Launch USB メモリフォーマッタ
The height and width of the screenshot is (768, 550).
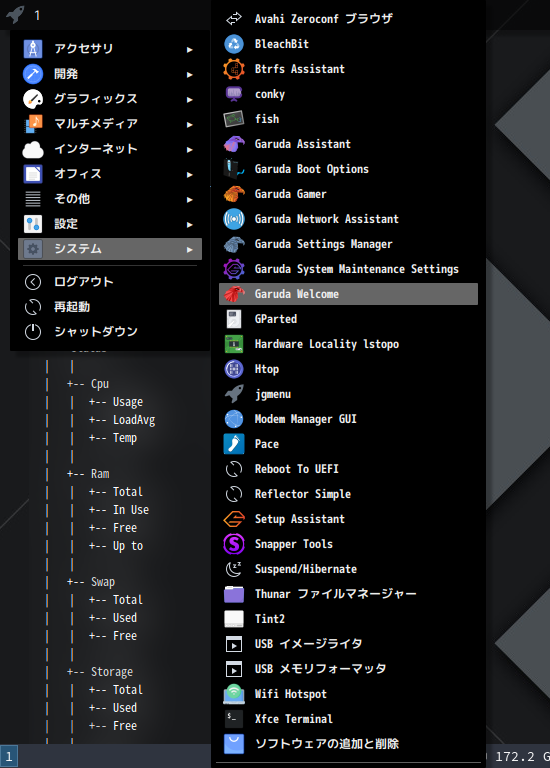(348, 669)
